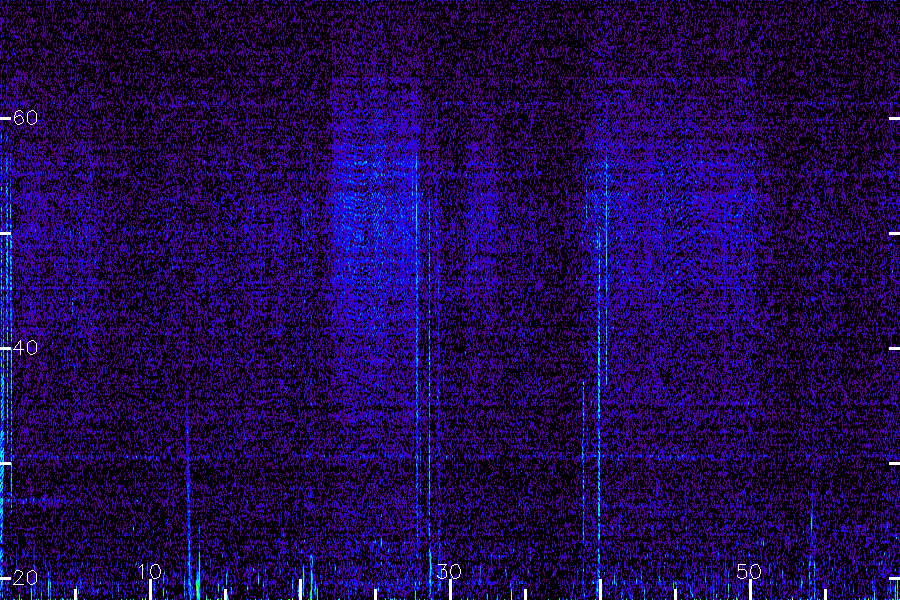Click the time axis label 10

point(149,571)
